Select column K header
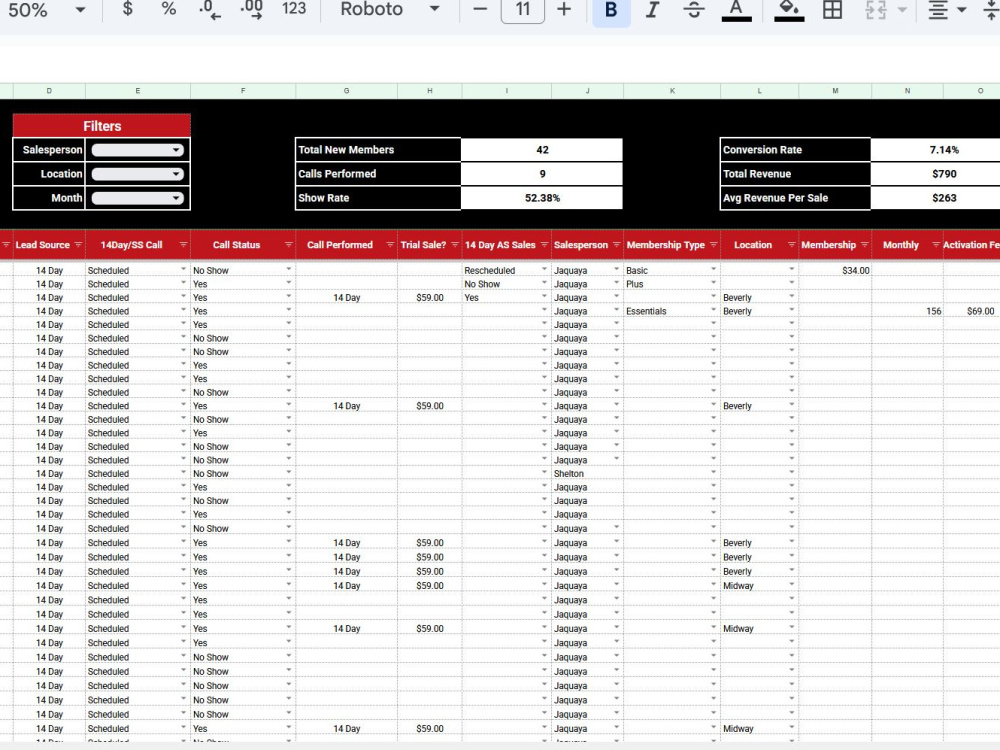Screen dimensions: 1000x750 (x=672, y=91)
